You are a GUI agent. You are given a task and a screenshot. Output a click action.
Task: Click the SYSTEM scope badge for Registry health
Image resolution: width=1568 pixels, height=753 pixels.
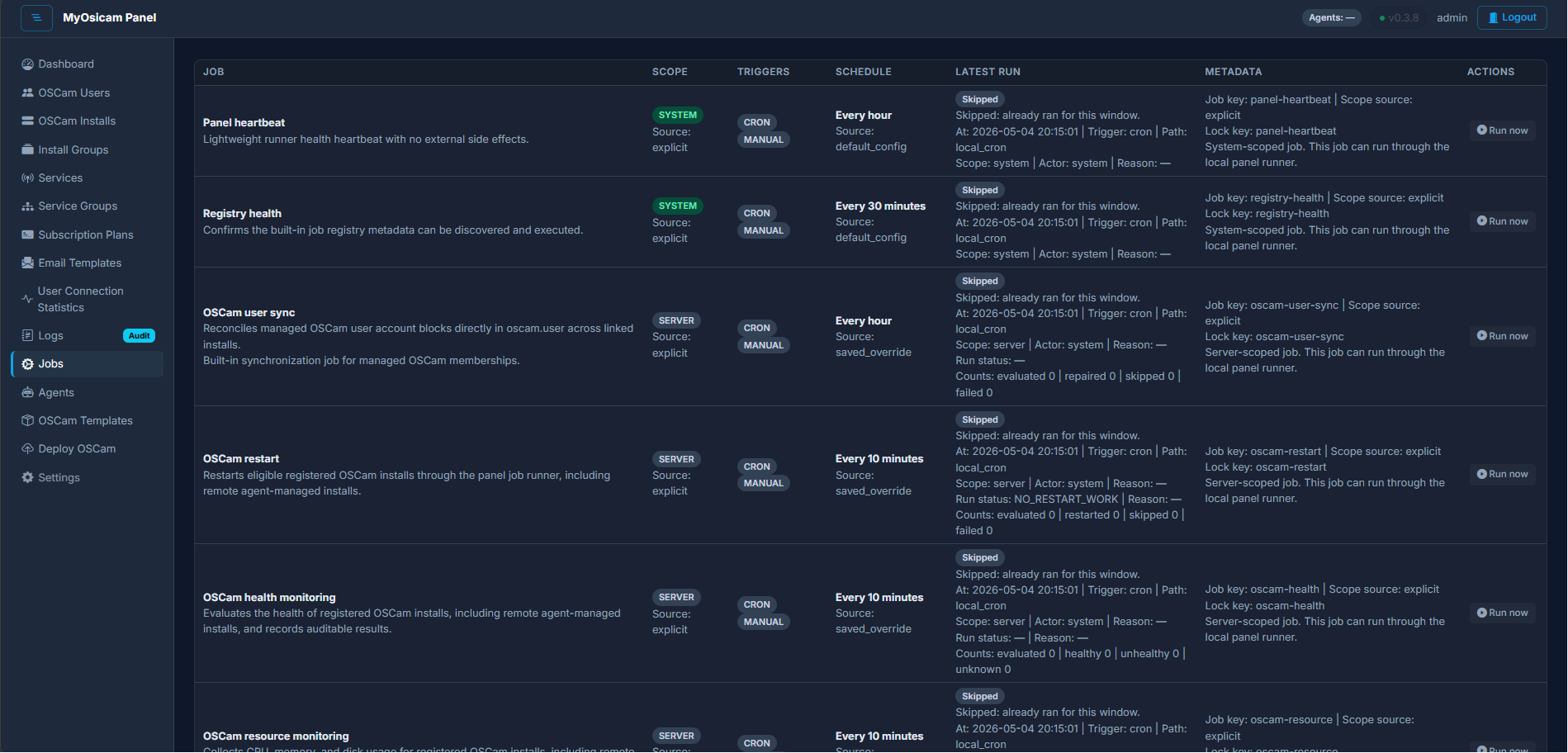(x=677, y=206)
